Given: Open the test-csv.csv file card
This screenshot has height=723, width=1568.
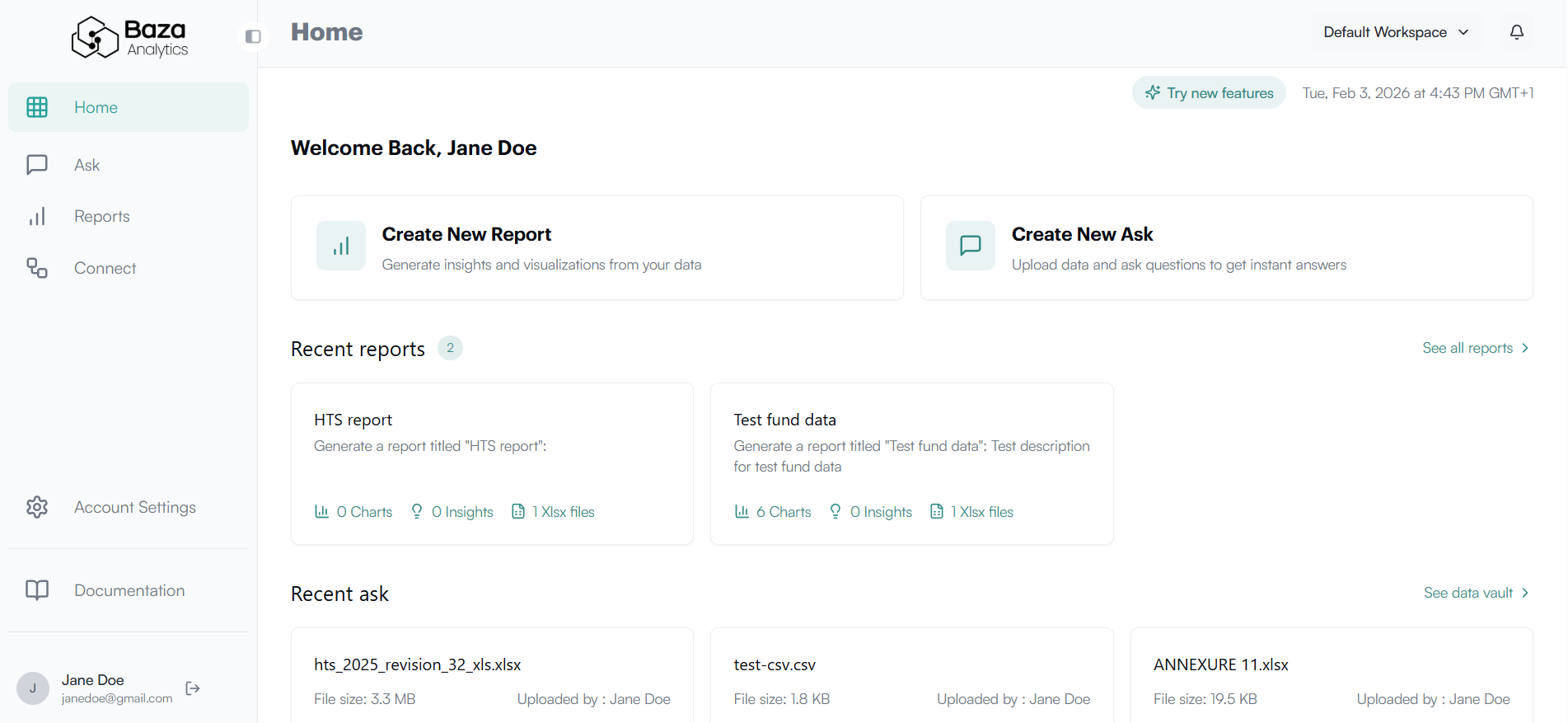Looking at the screenshot, I should pyautogui.click(x=912, y=676).
